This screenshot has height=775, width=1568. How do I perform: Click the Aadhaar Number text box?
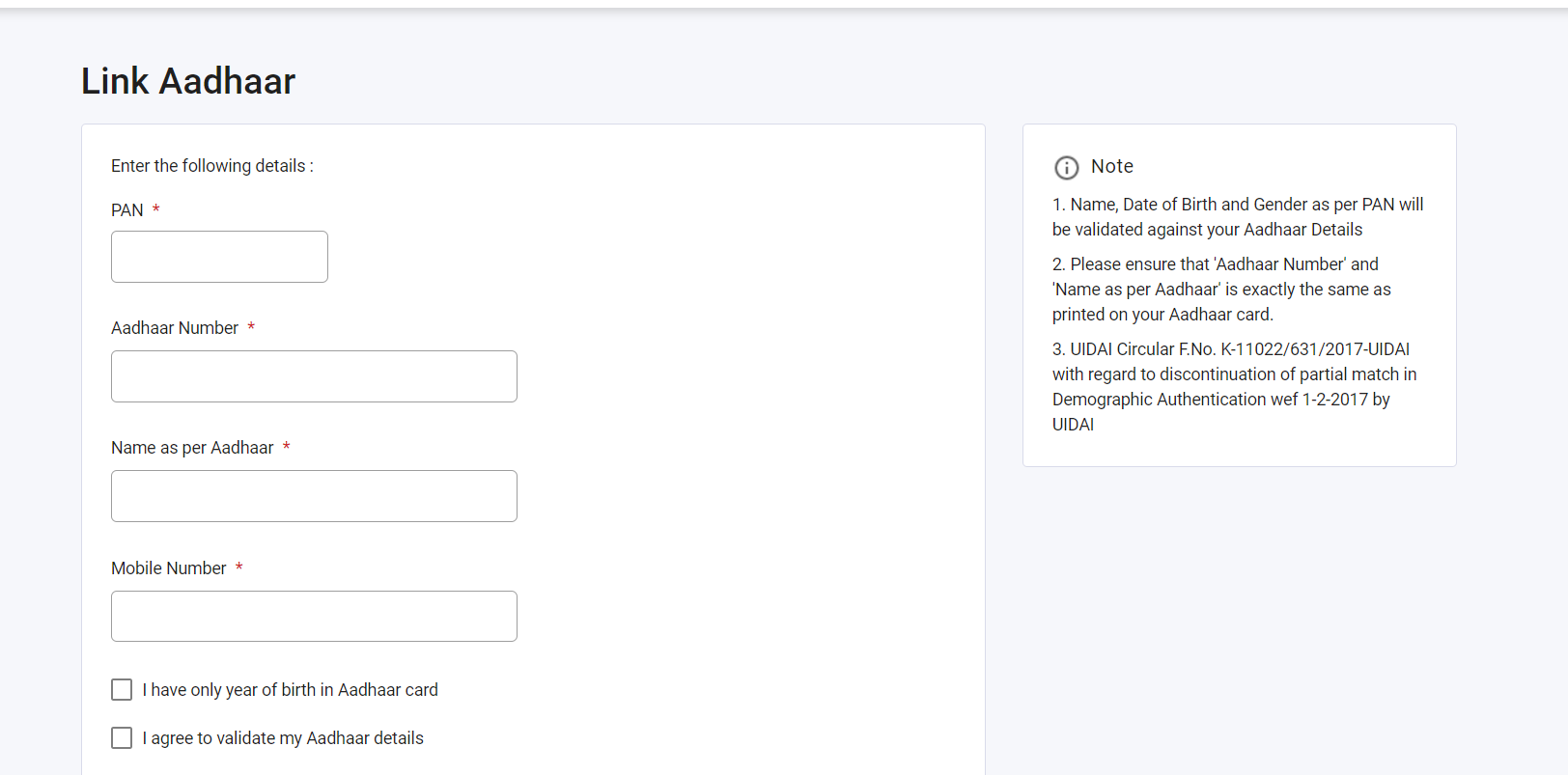click(x=314, y=376)
